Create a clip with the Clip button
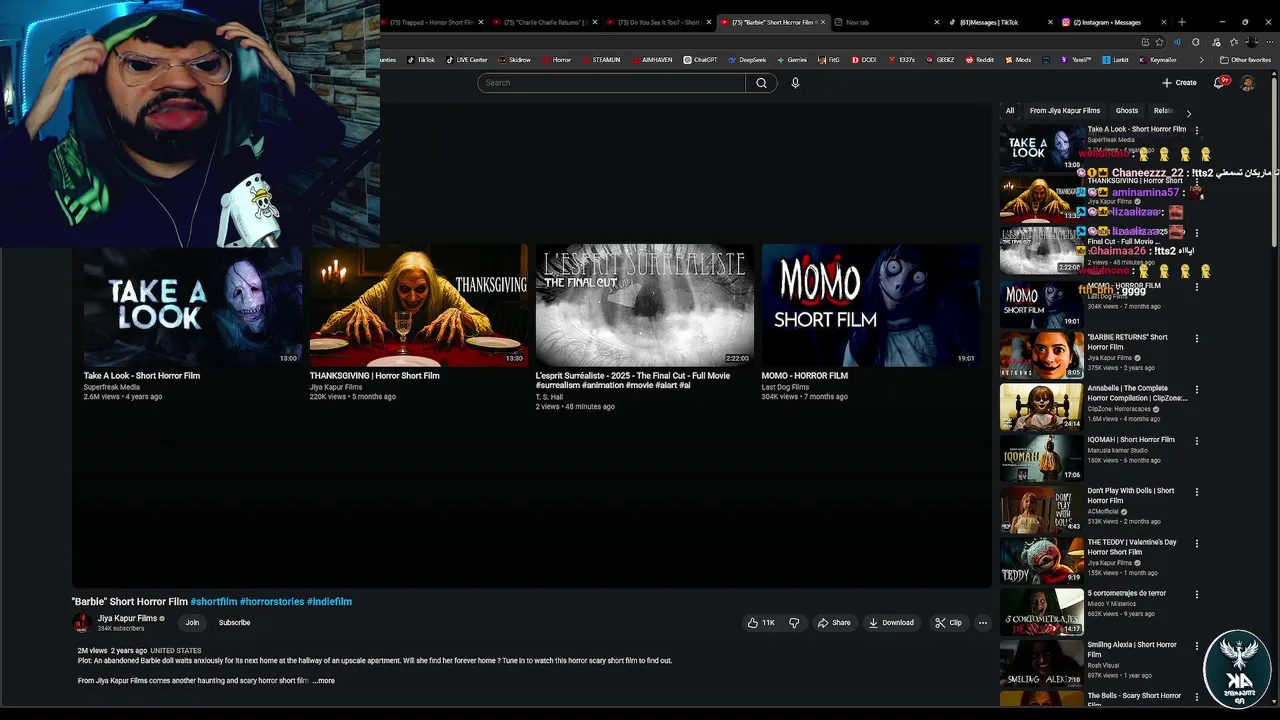1280x720 pixels. (948, 623)
